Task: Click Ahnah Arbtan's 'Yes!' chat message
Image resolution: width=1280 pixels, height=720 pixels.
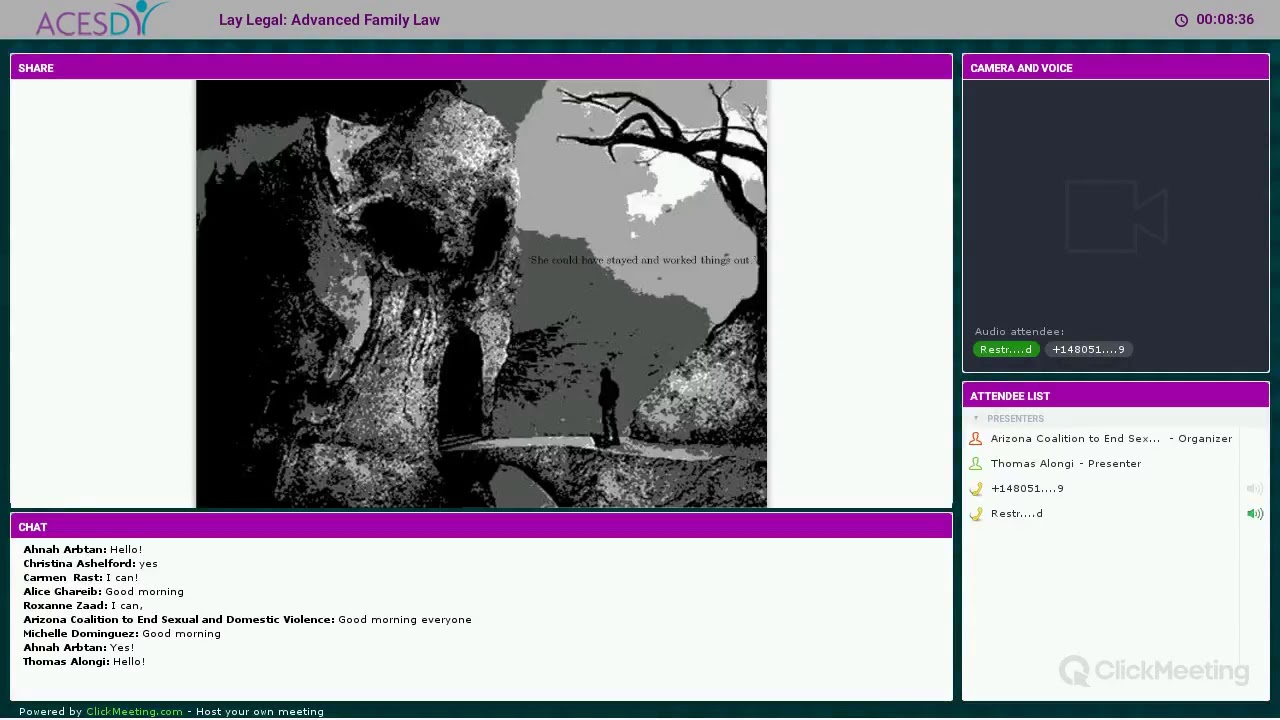Action: (79, 648)
